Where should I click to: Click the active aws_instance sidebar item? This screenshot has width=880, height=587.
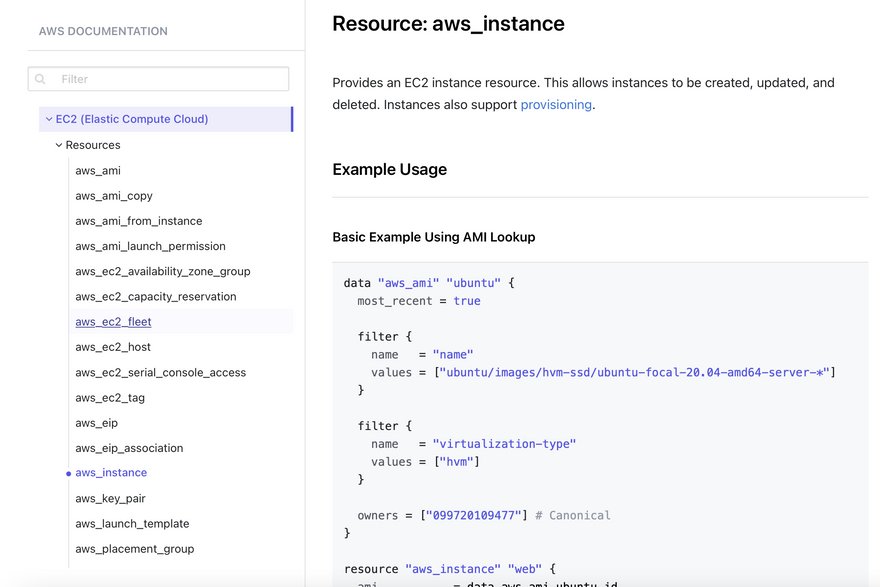[x=111, y=473]
